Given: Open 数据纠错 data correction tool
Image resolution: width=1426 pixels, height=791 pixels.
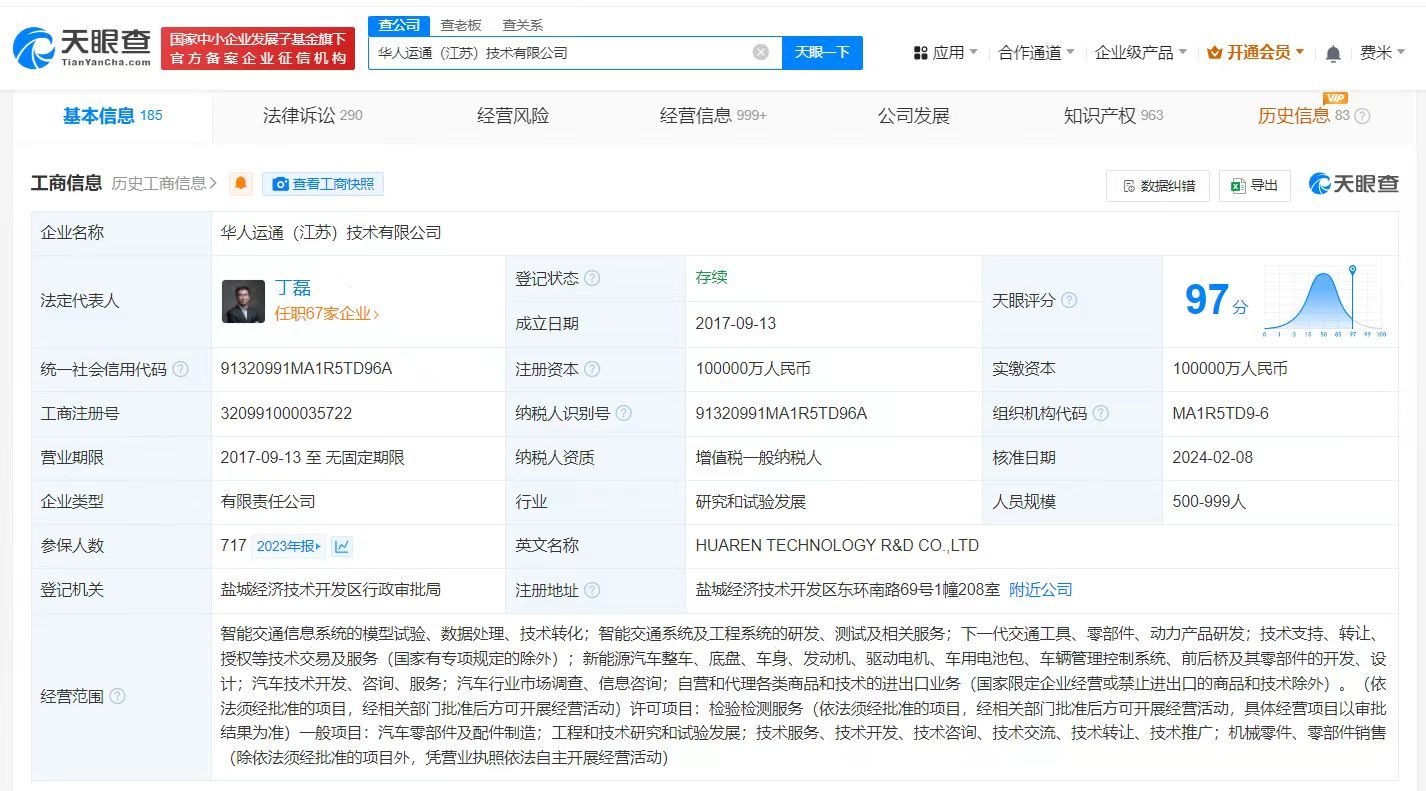Looking at the screenshot, I should [1157, 186].
